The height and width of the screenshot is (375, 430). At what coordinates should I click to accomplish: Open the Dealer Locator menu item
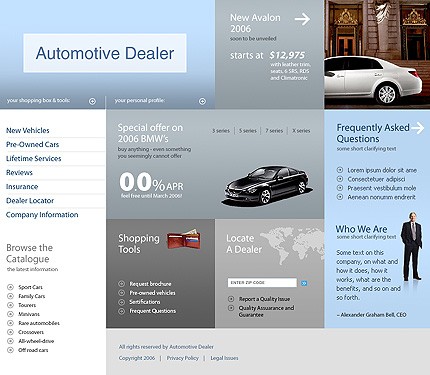point(30,201)
